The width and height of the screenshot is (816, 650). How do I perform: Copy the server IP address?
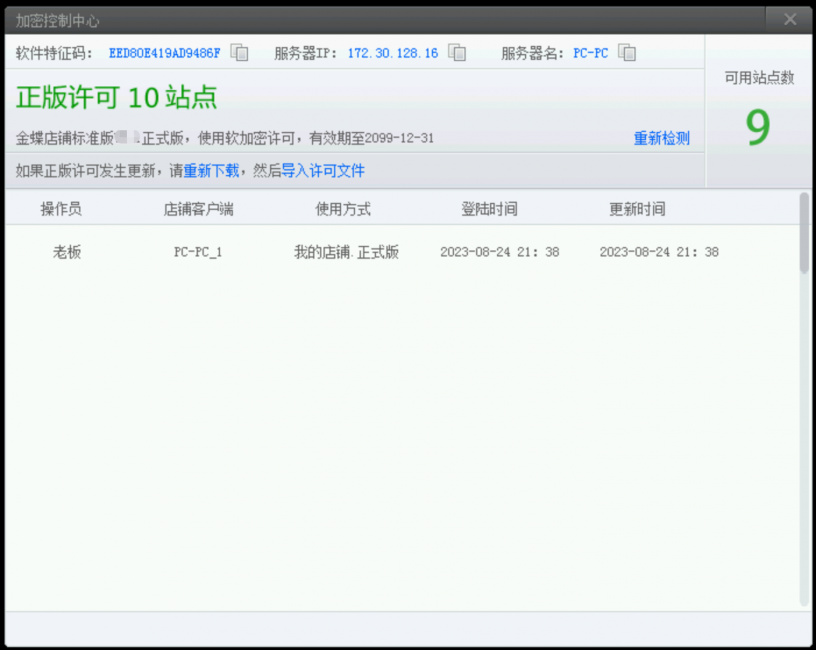click(x=457, y=53)
